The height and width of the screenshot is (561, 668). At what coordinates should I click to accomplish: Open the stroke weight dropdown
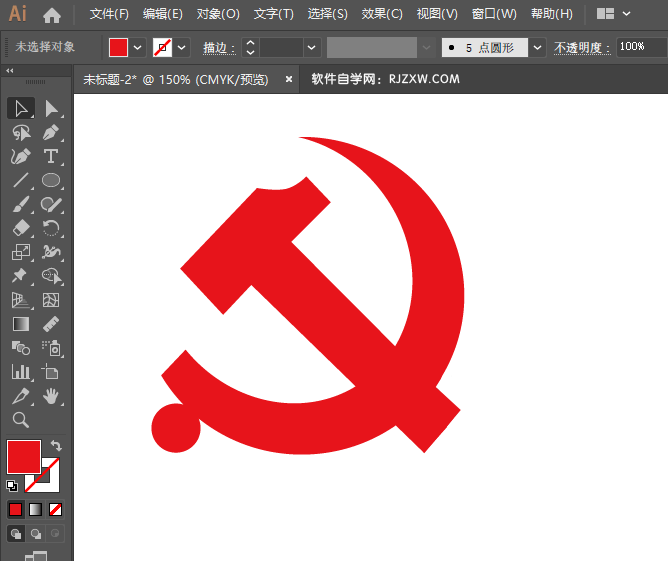(311, 48)
